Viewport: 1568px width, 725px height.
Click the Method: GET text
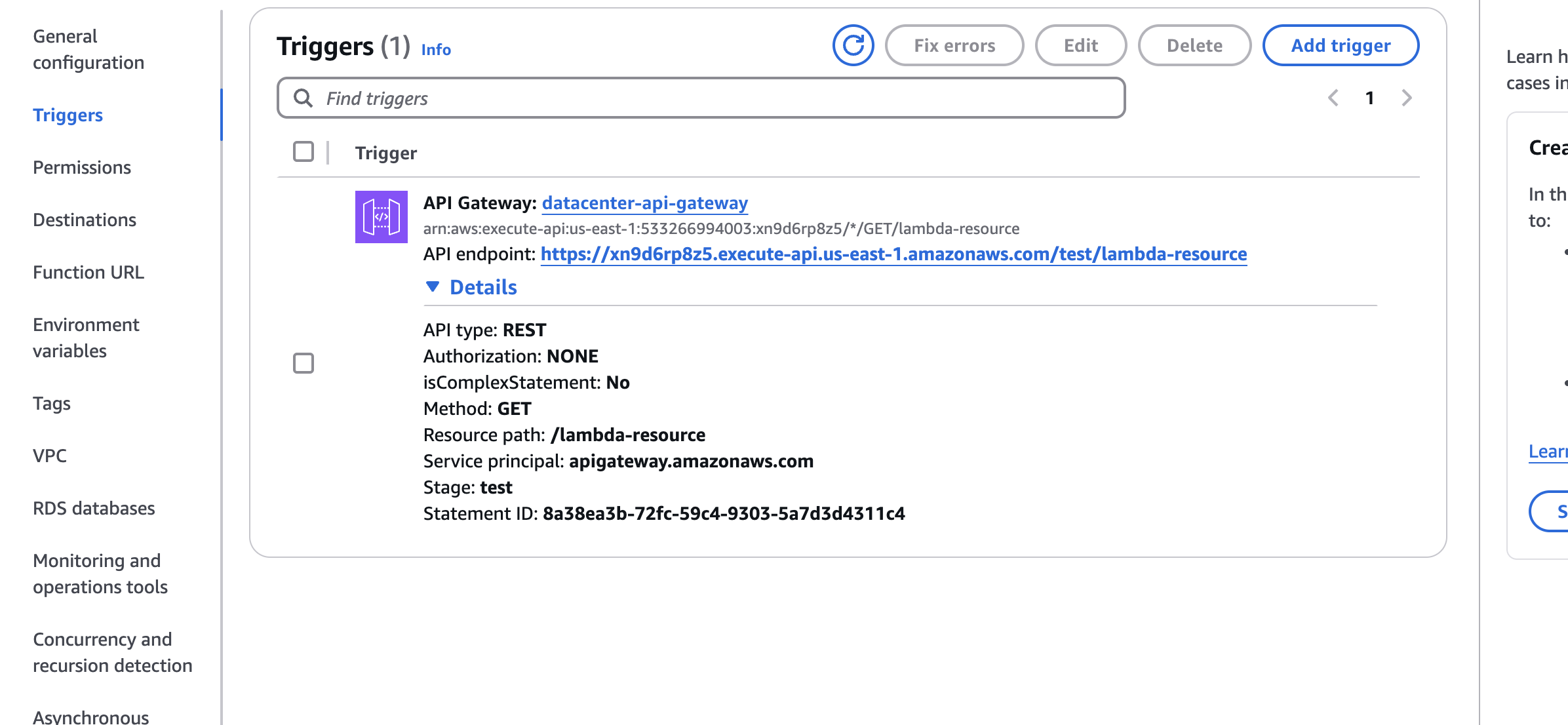[477, 408]
